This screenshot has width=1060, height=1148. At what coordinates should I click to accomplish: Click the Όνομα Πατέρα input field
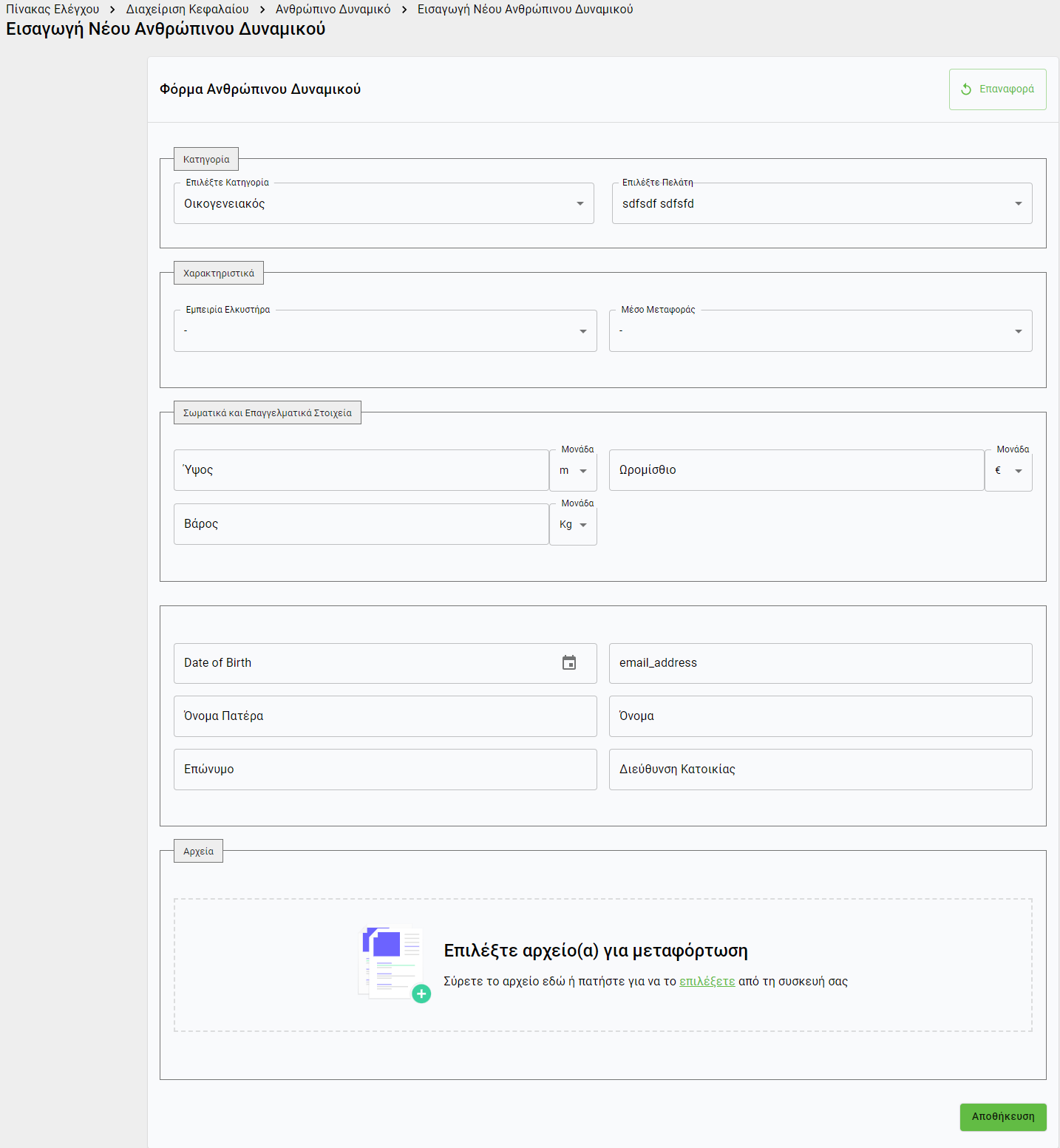[x=384, y=716]
